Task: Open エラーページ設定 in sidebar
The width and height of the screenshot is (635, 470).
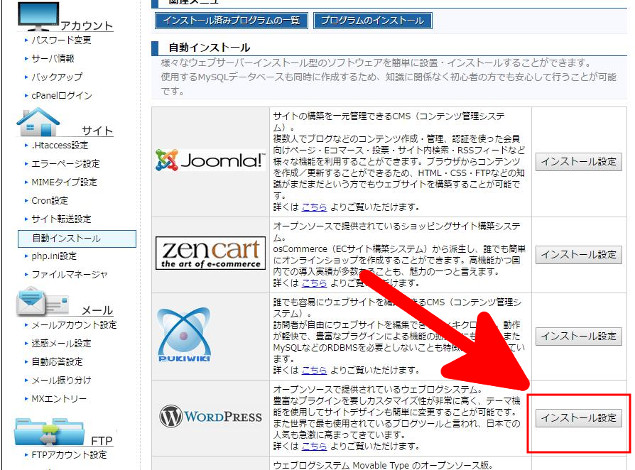Action: point(66,164)
